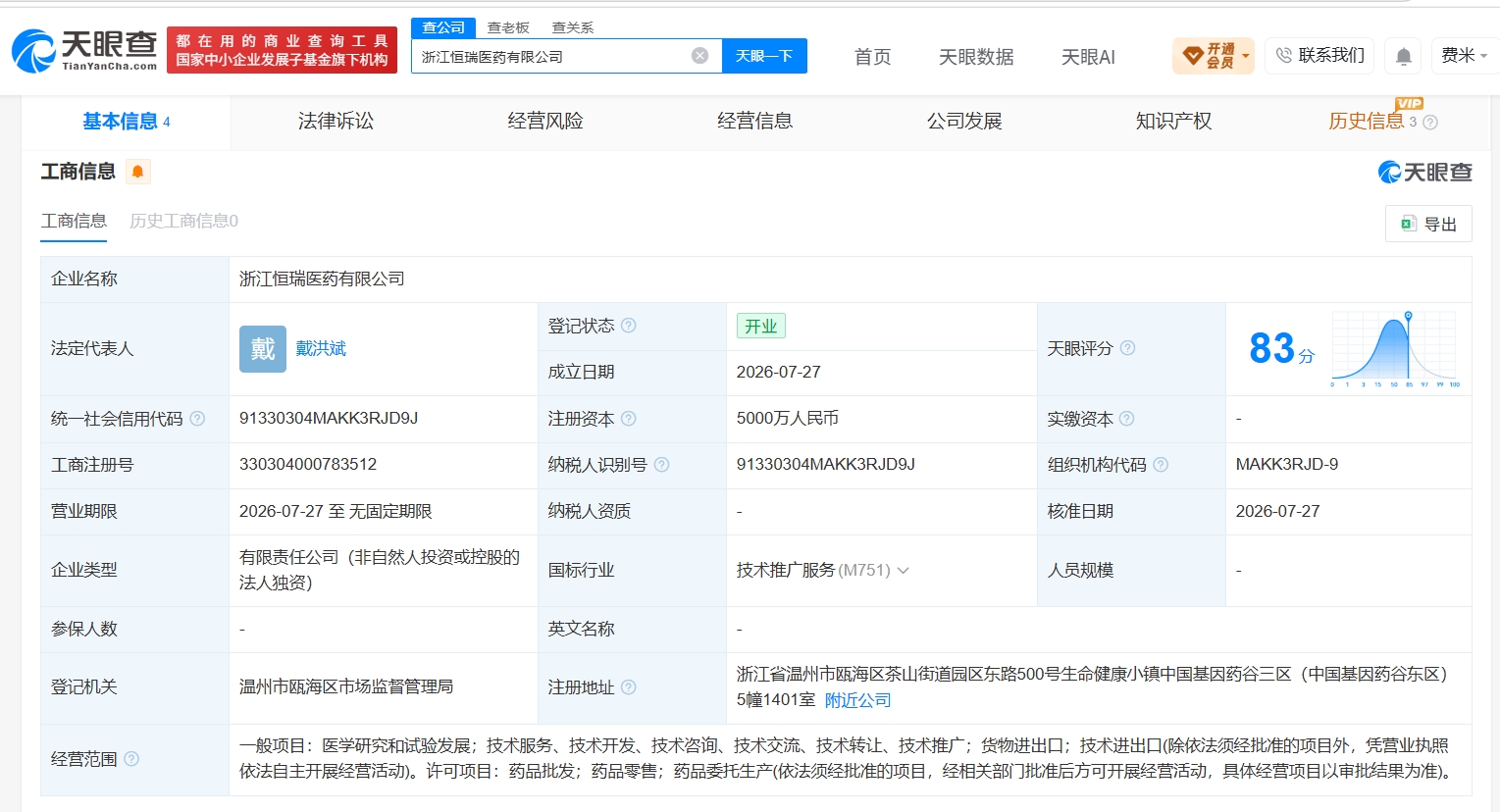This screenshot has width=1500, height=812.
Task: Click the 83分 score value
Action: (1281, 349)
